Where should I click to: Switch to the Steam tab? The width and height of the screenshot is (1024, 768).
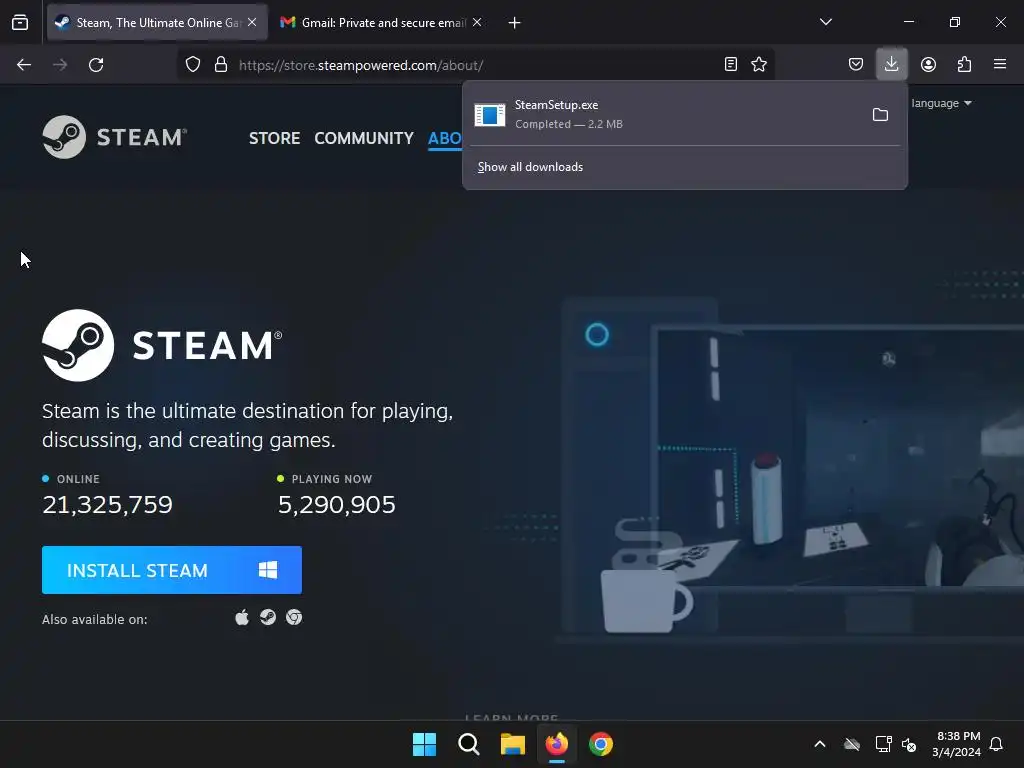(x=157, y=23)
